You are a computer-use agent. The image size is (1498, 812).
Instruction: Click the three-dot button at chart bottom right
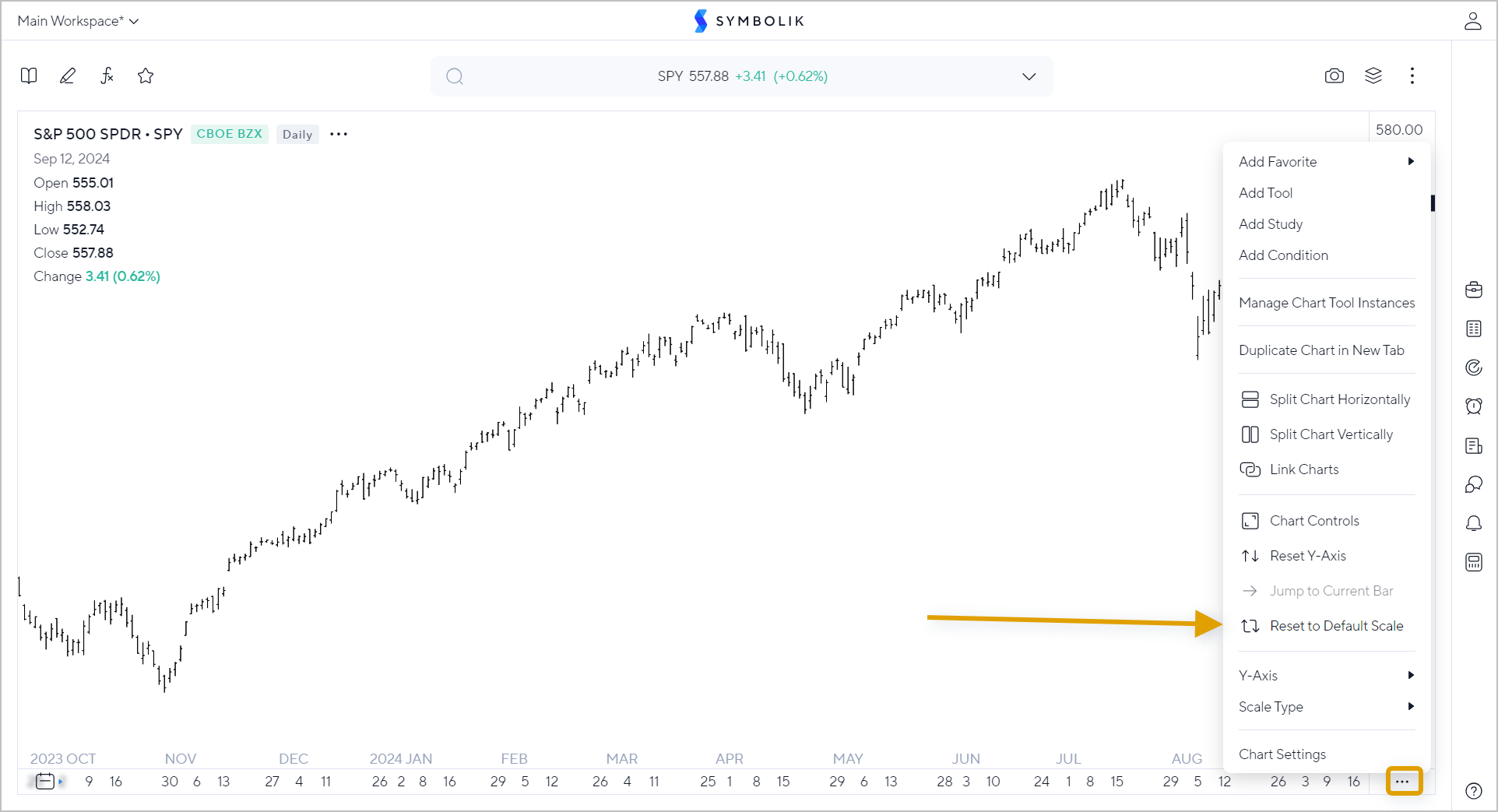coord(1403,781)
